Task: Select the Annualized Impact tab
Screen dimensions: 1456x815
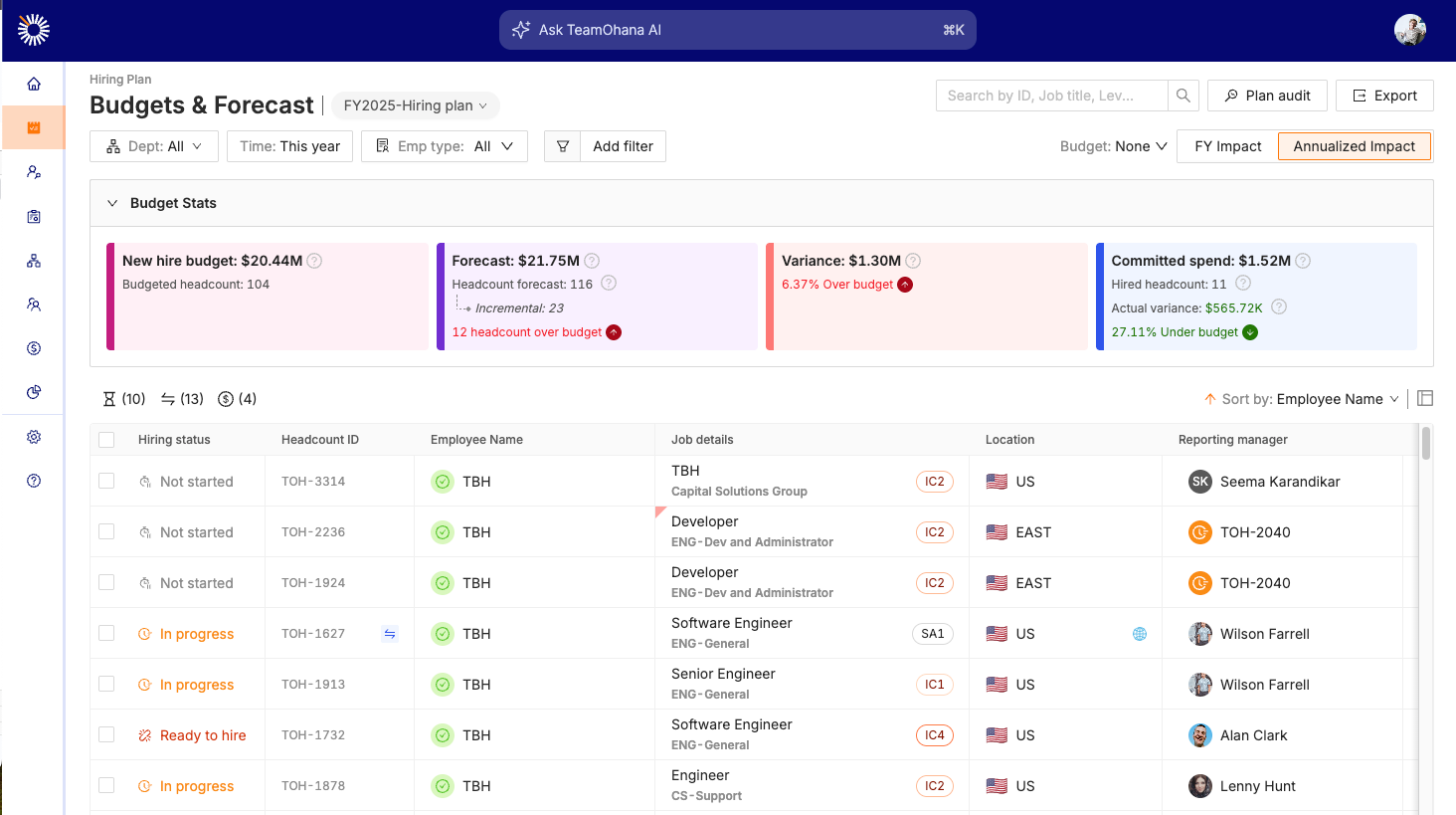Action: point(1355,146)
